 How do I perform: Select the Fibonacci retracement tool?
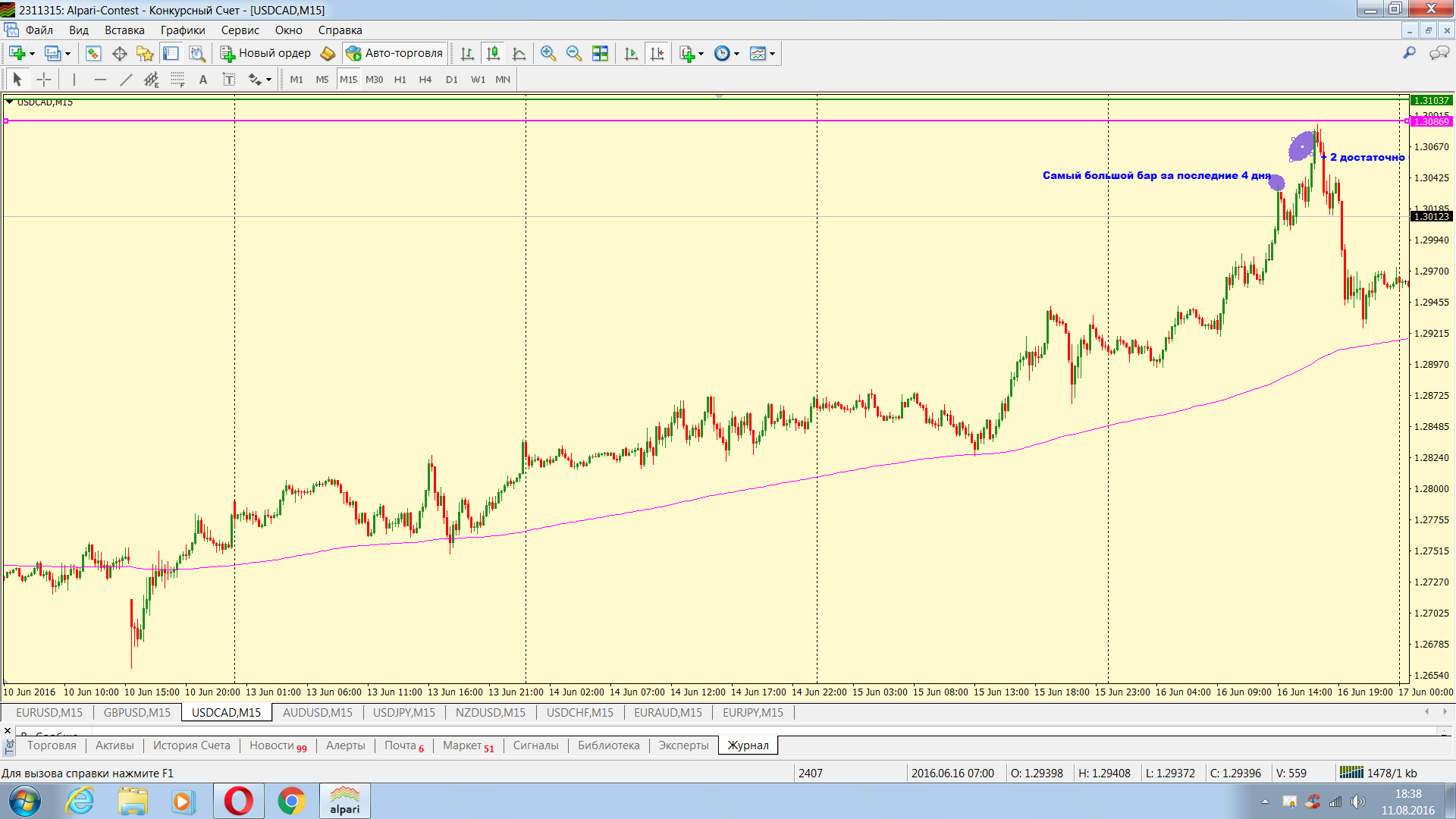pos(177,80)
